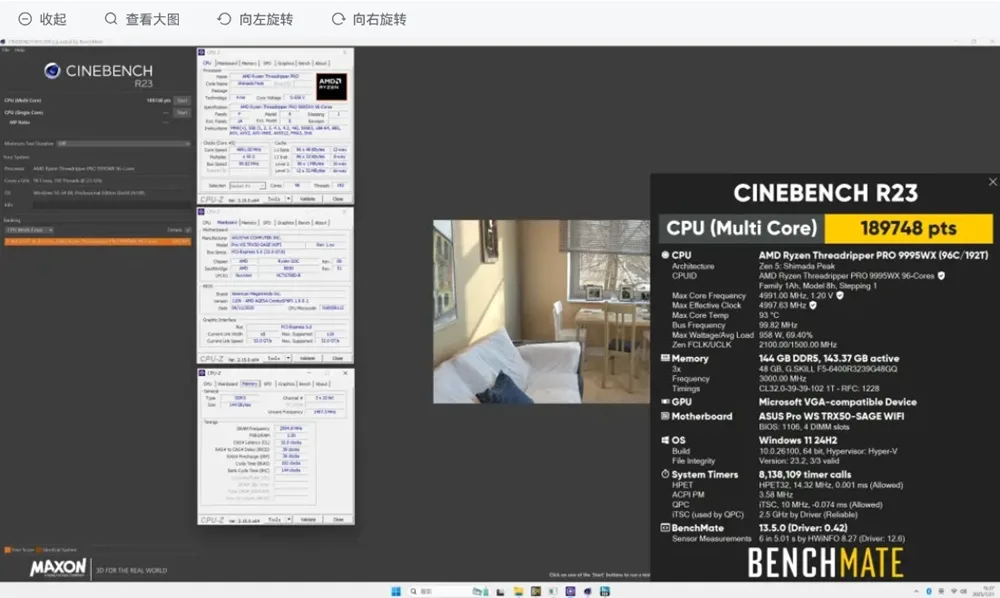Switch to the SPD tab in top CPU-Z window
The image size is (1000, 598).
click(267, 63)
